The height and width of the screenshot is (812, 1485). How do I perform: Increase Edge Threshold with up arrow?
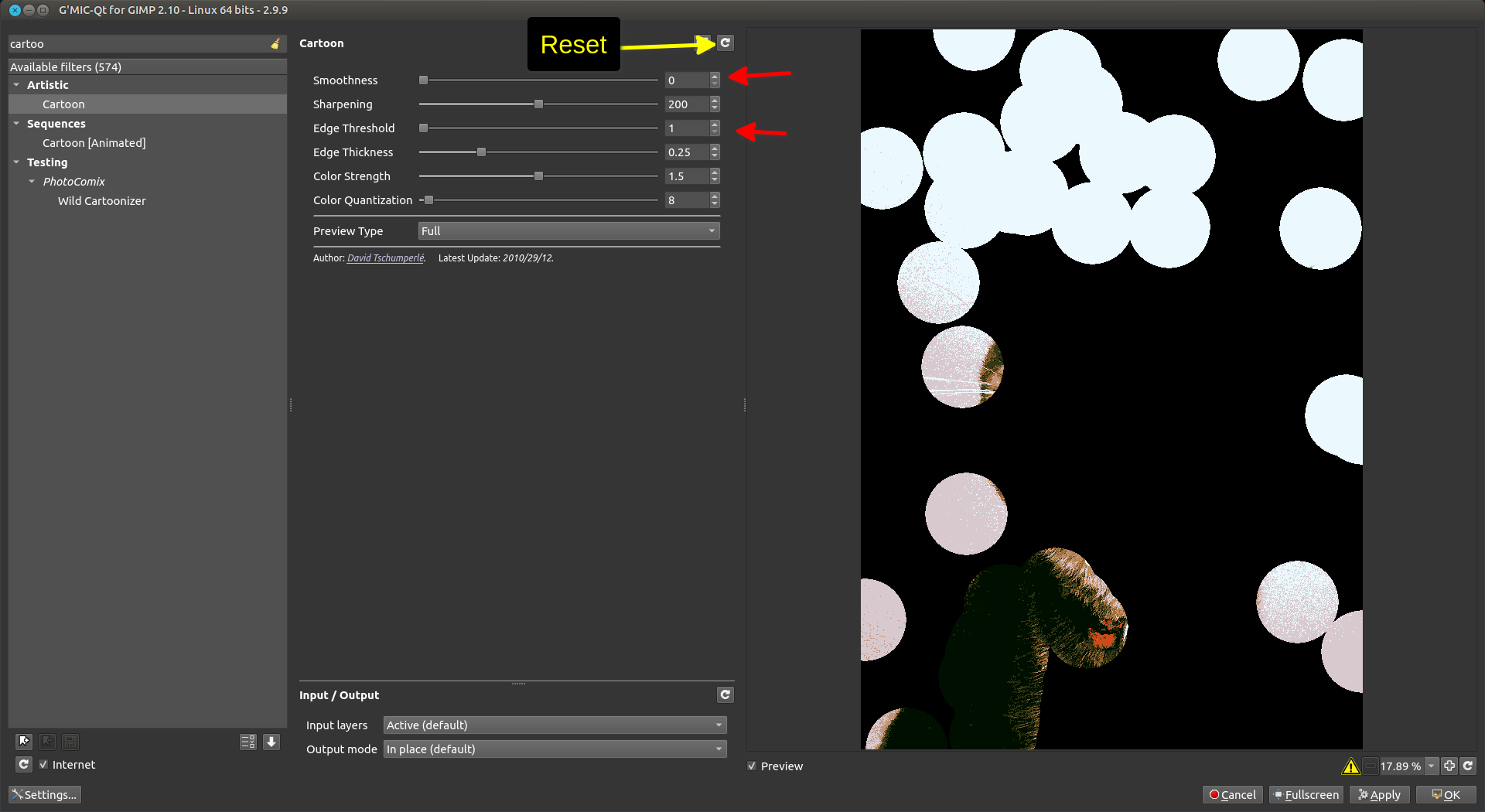coord(715,125)
